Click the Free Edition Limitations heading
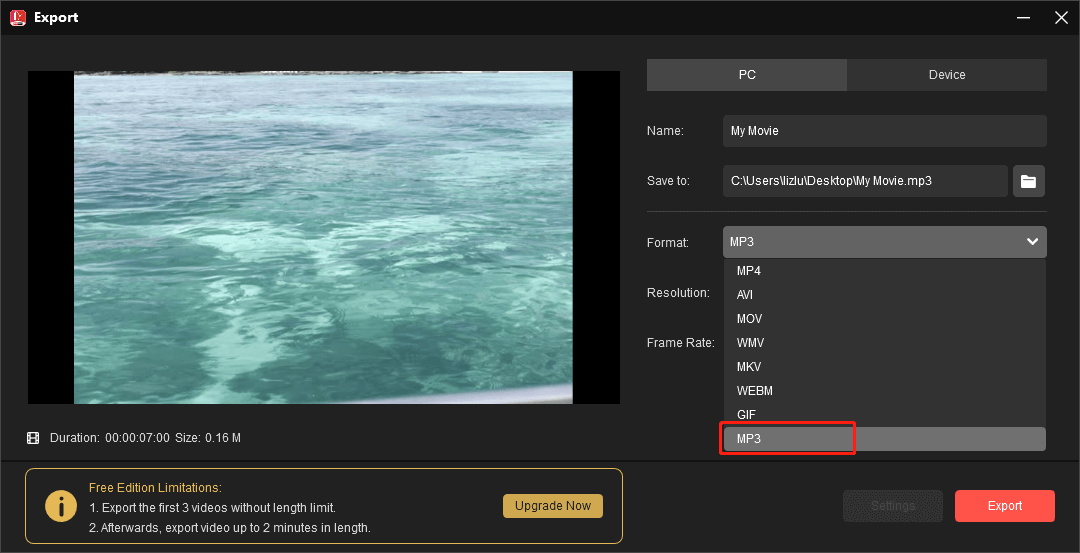Image resolution: width=1080 pixels, height=553 pixels. (x=156, y=488)
